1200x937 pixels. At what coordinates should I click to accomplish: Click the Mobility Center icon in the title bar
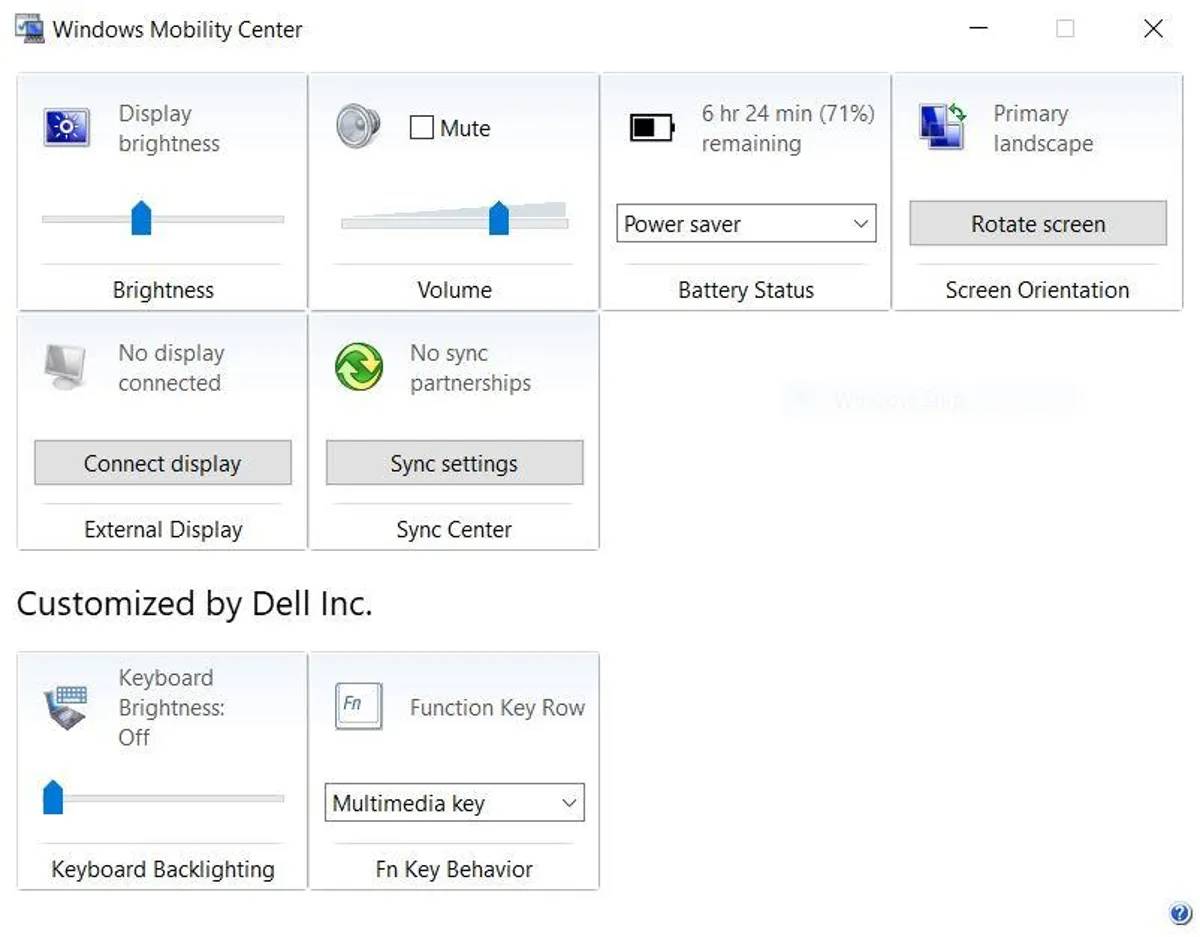(x=28, y=29)
